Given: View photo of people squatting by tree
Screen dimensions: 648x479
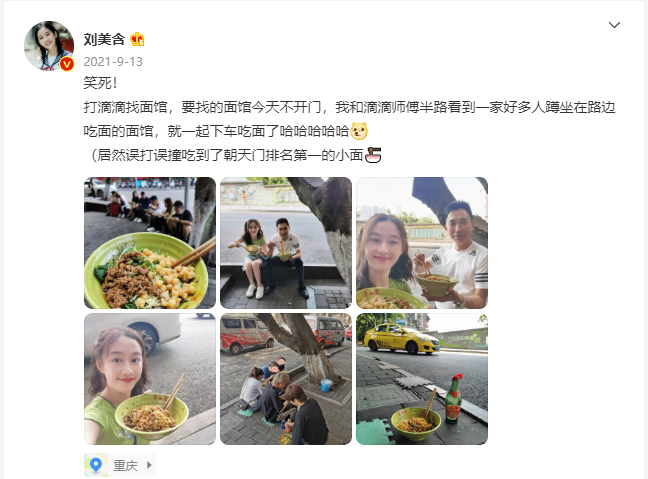Looking at the screenshot, I should (286, 379).
